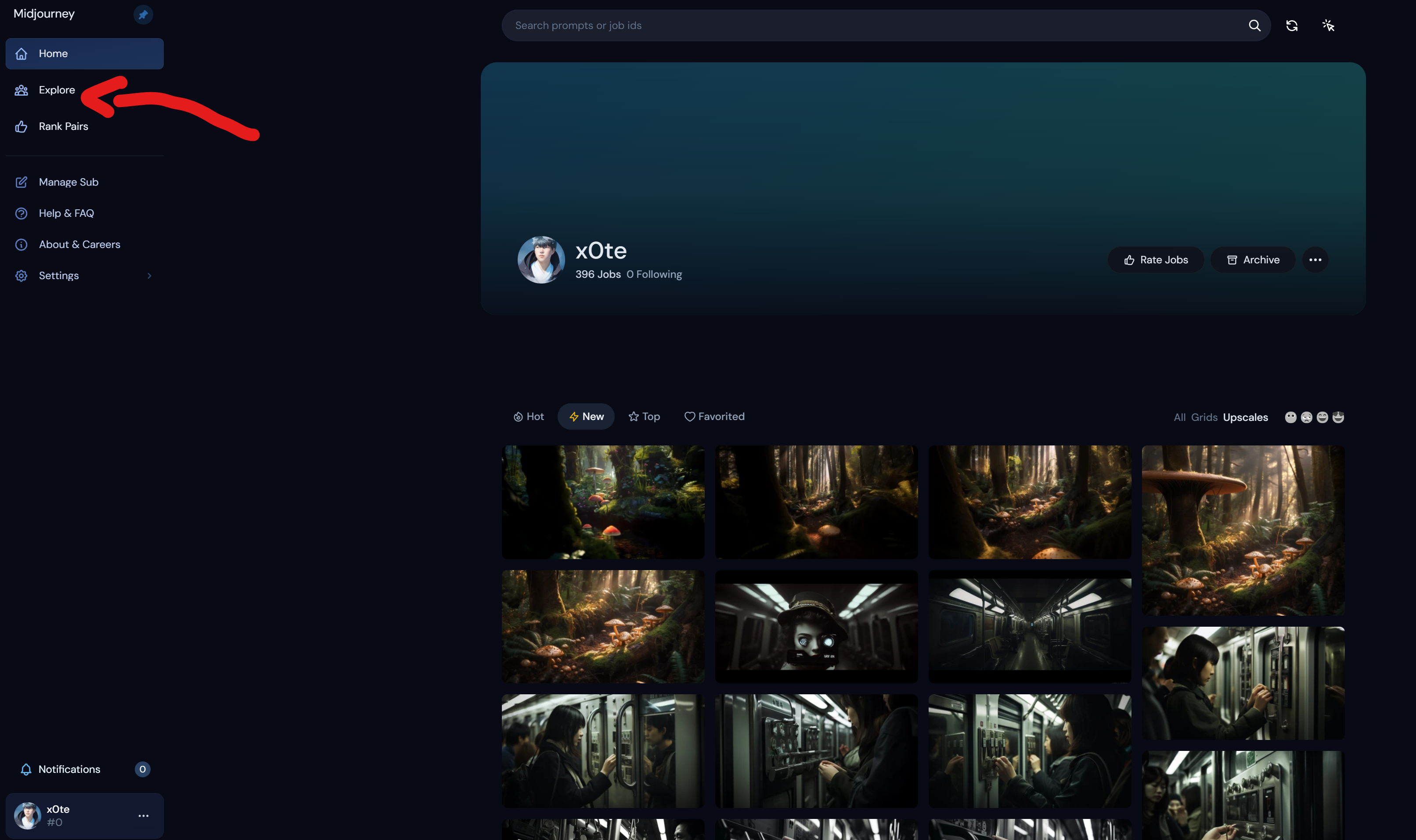Open the large mushroom forest thumbnail

1243,531
